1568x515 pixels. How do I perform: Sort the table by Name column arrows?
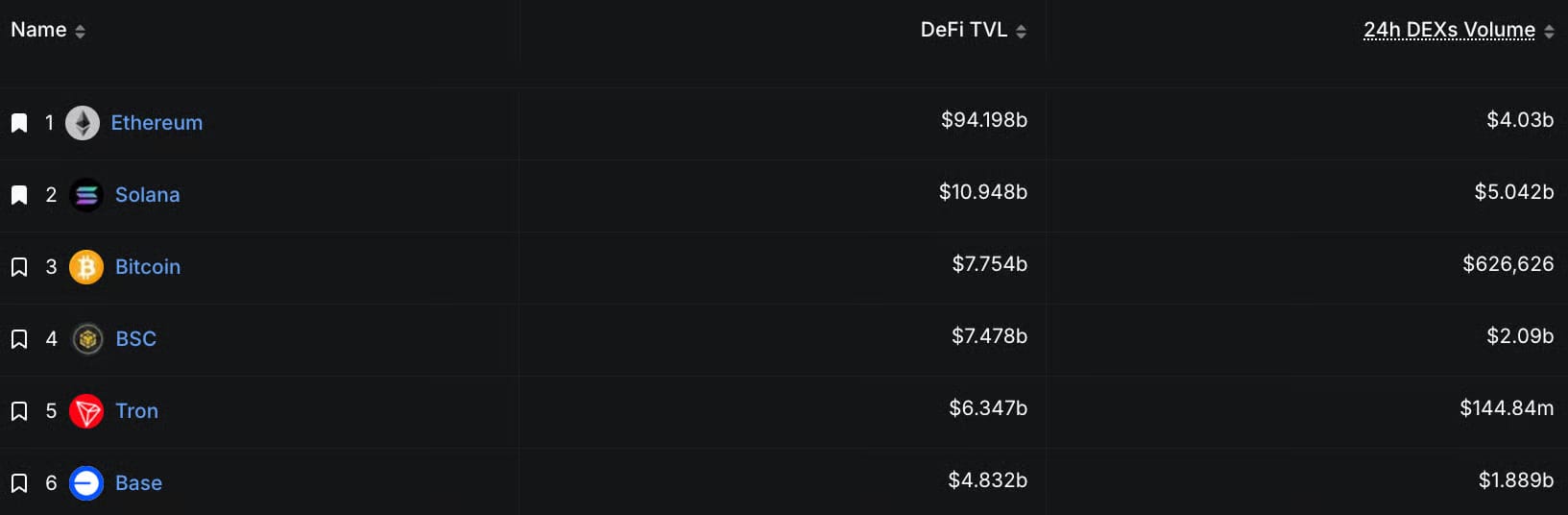(x=80, y=32)
